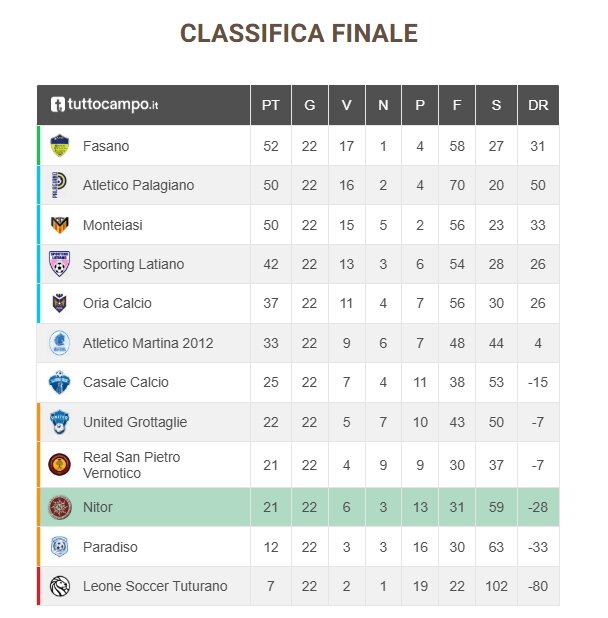Click the V wins column header
The width and height of the screenshot is (608, 618).
coord(346,105)
